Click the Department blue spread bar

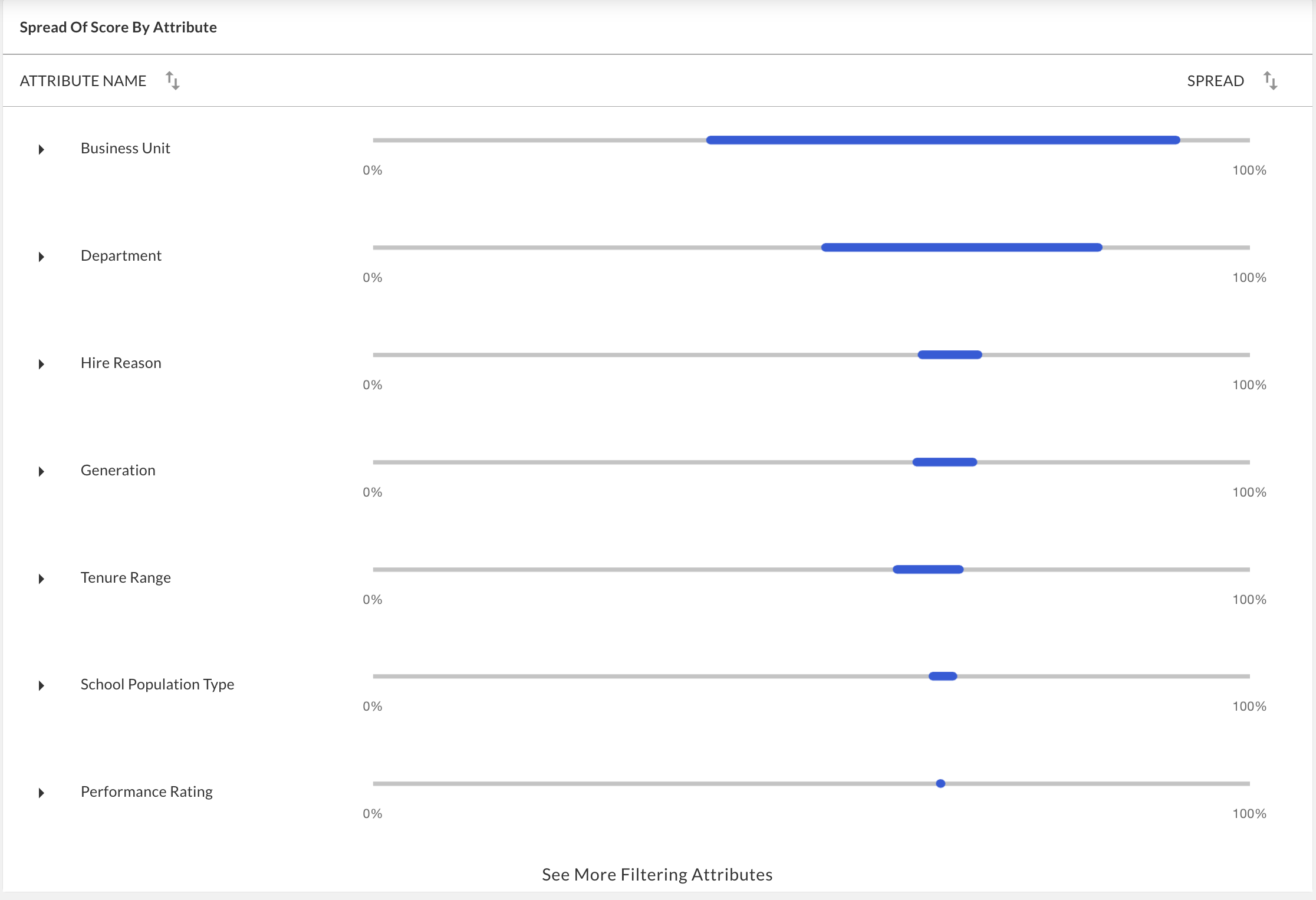(962, 247)
